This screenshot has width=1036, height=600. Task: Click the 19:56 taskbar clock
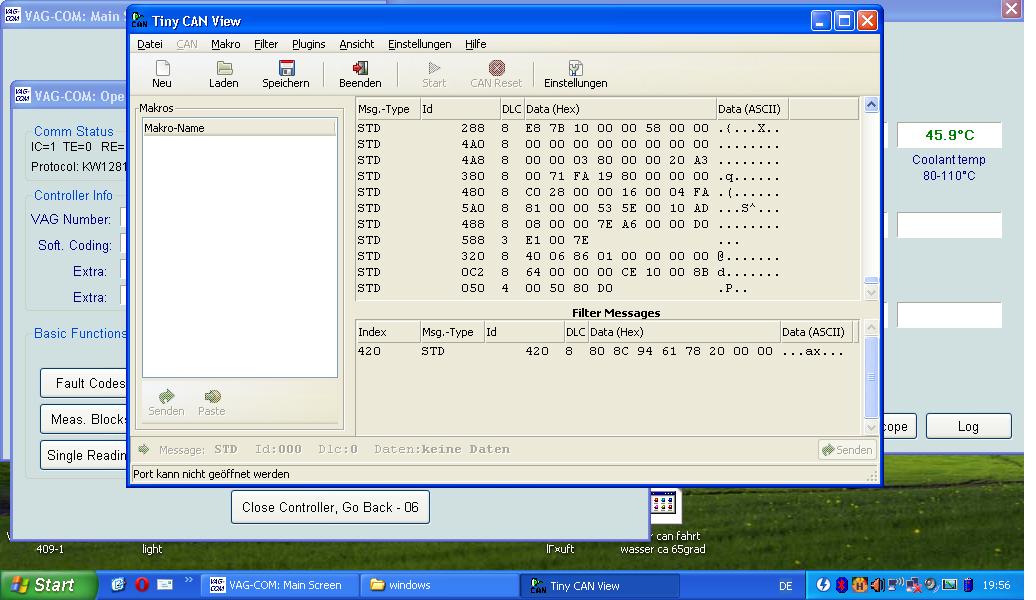click(996, 585)
